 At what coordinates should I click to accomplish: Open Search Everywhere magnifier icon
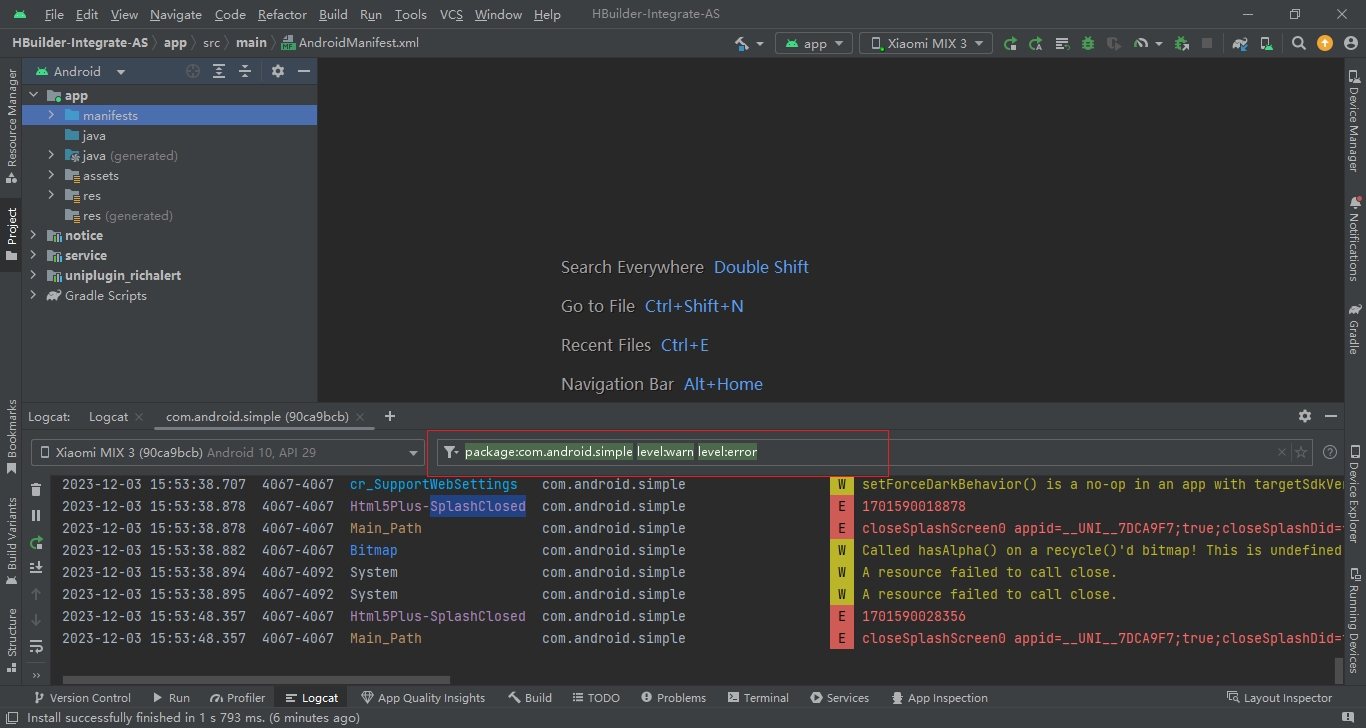coord(1298,43)
